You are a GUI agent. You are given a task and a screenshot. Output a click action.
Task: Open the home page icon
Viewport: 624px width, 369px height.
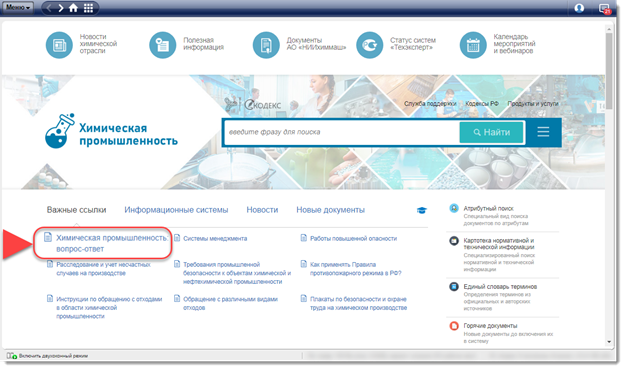[73, 8]
